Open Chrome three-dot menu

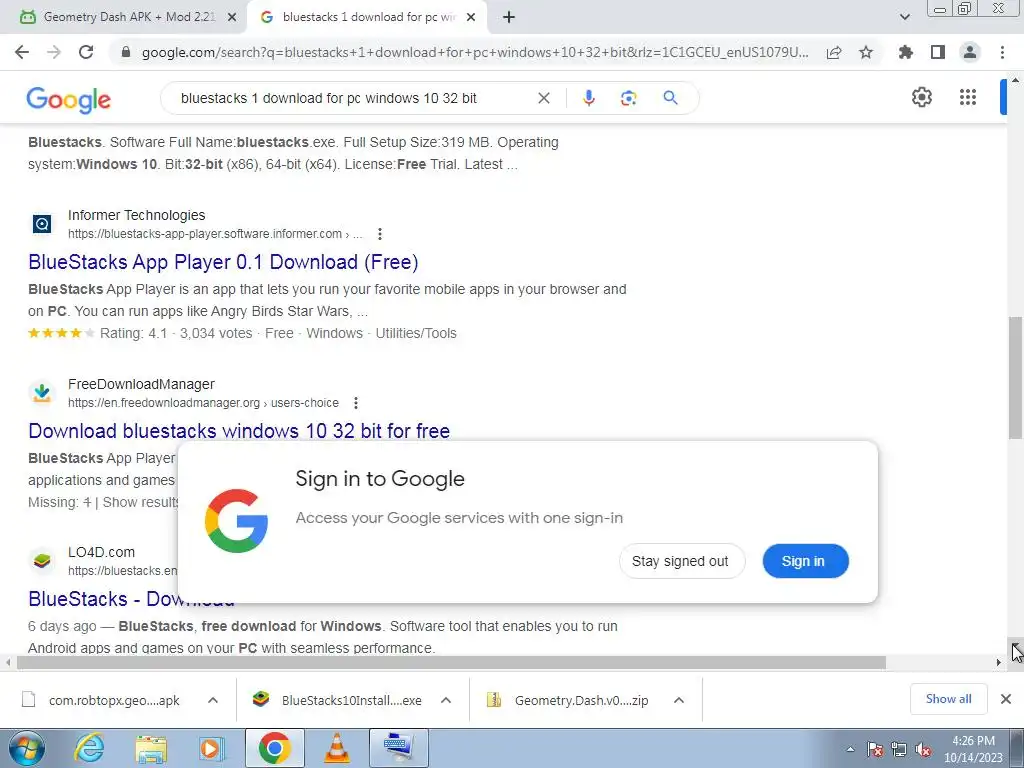[x=1002, y=52]
